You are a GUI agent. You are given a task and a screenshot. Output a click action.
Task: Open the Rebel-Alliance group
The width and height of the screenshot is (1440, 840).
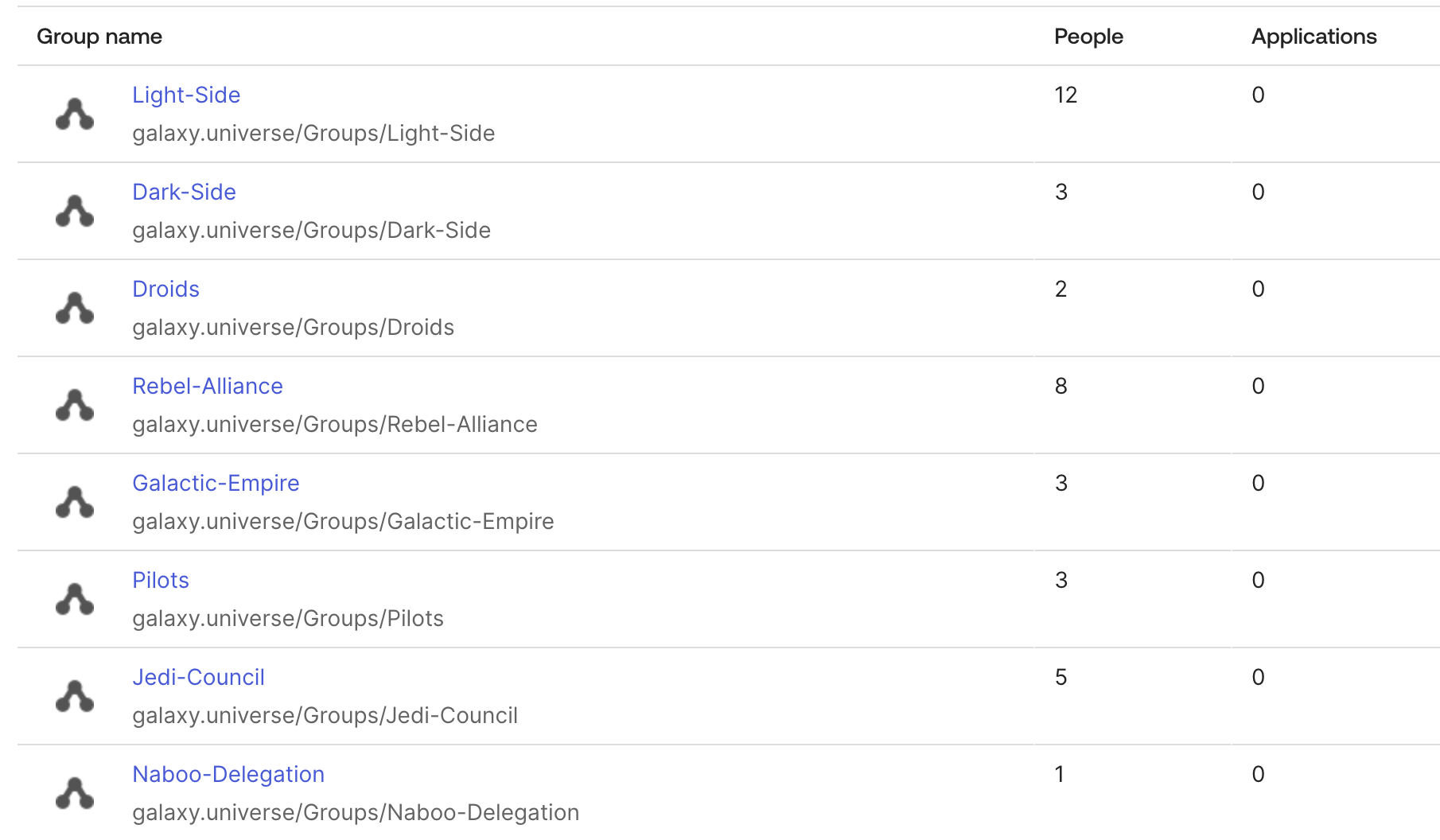click(207, 386)
